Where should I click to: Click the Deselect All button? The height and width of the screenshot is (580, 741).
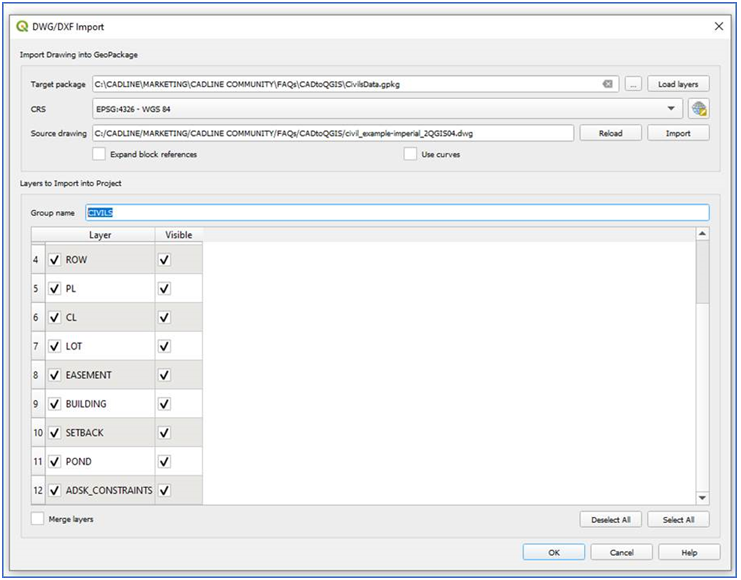pos(611,519)
